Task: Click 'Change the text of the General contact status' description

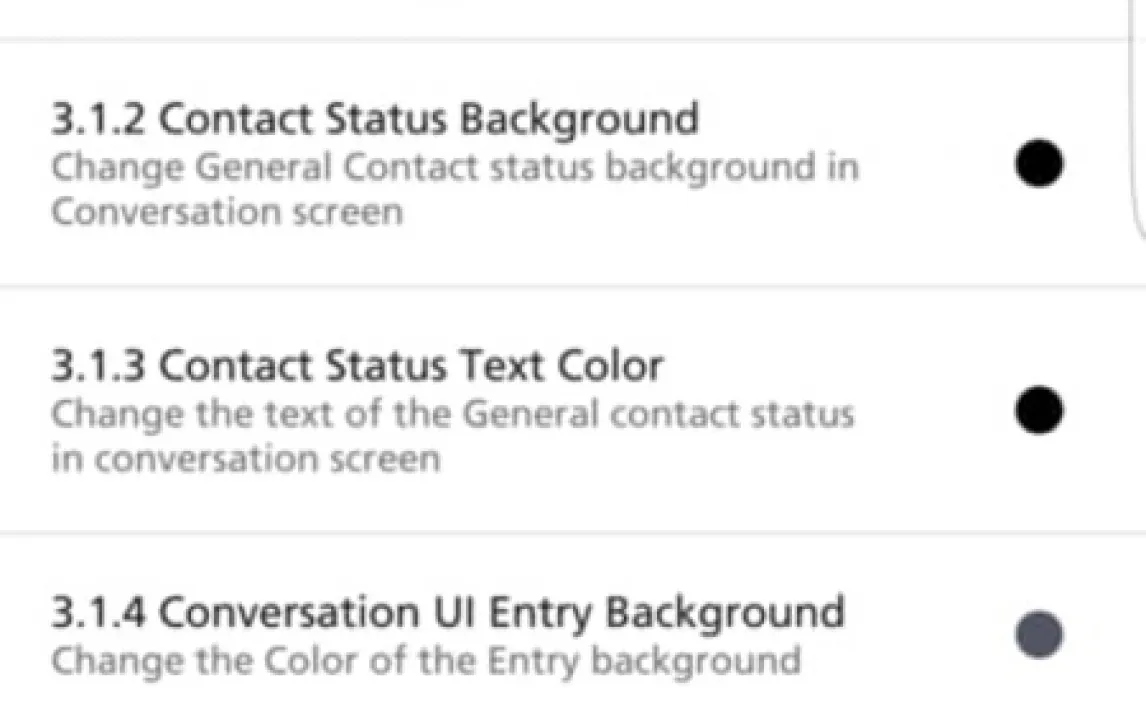Action: pos(452,413)
